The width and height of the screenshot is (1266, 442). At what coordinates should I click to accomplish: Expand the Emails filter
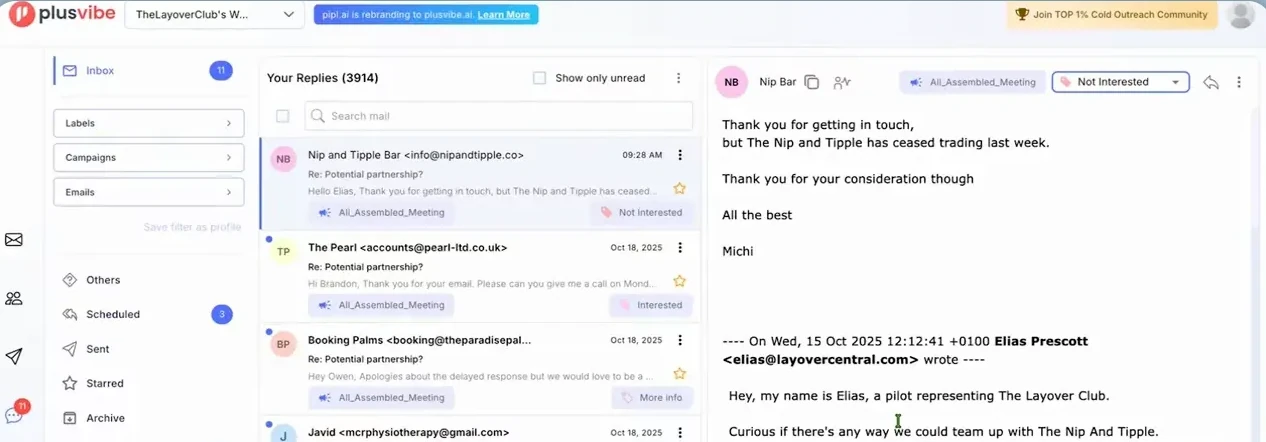(149, 192)
